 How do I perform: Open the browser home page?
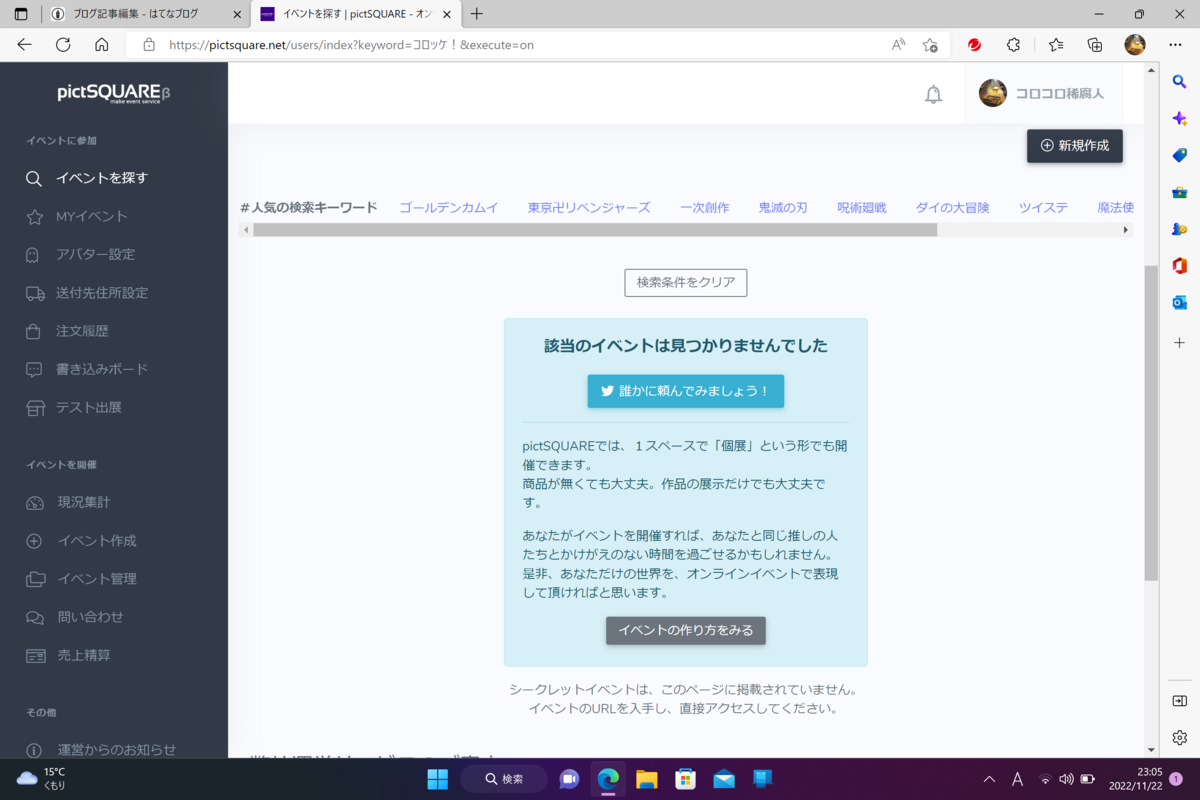(x=101, y=45)
